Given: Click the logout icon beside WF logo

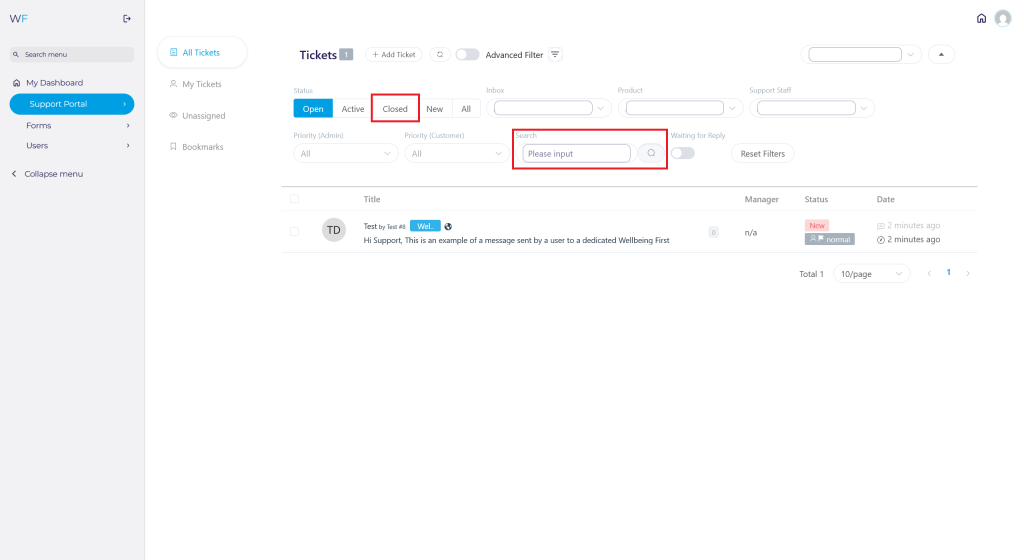Looking at the screenshot, I should pos(126,18).
